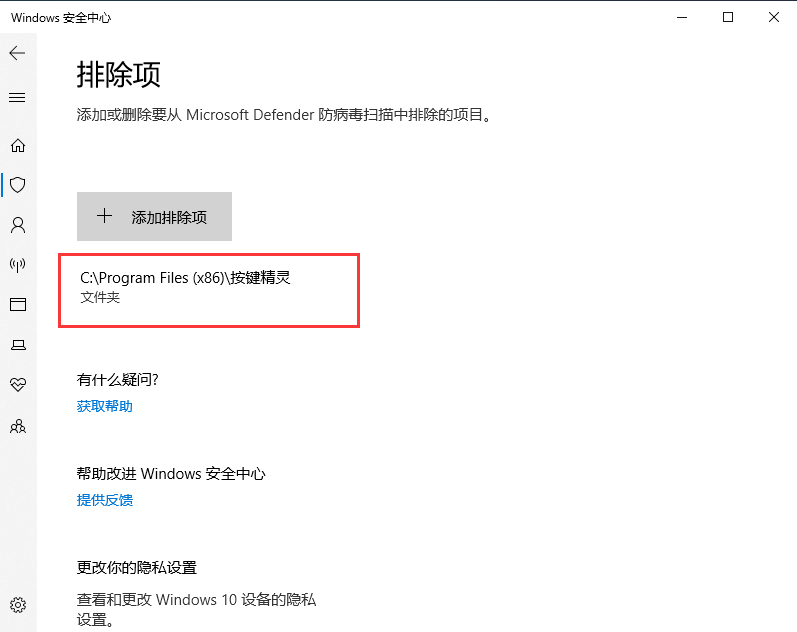
Task: Open the 获取帮助 link
Action: coord(105,406)
